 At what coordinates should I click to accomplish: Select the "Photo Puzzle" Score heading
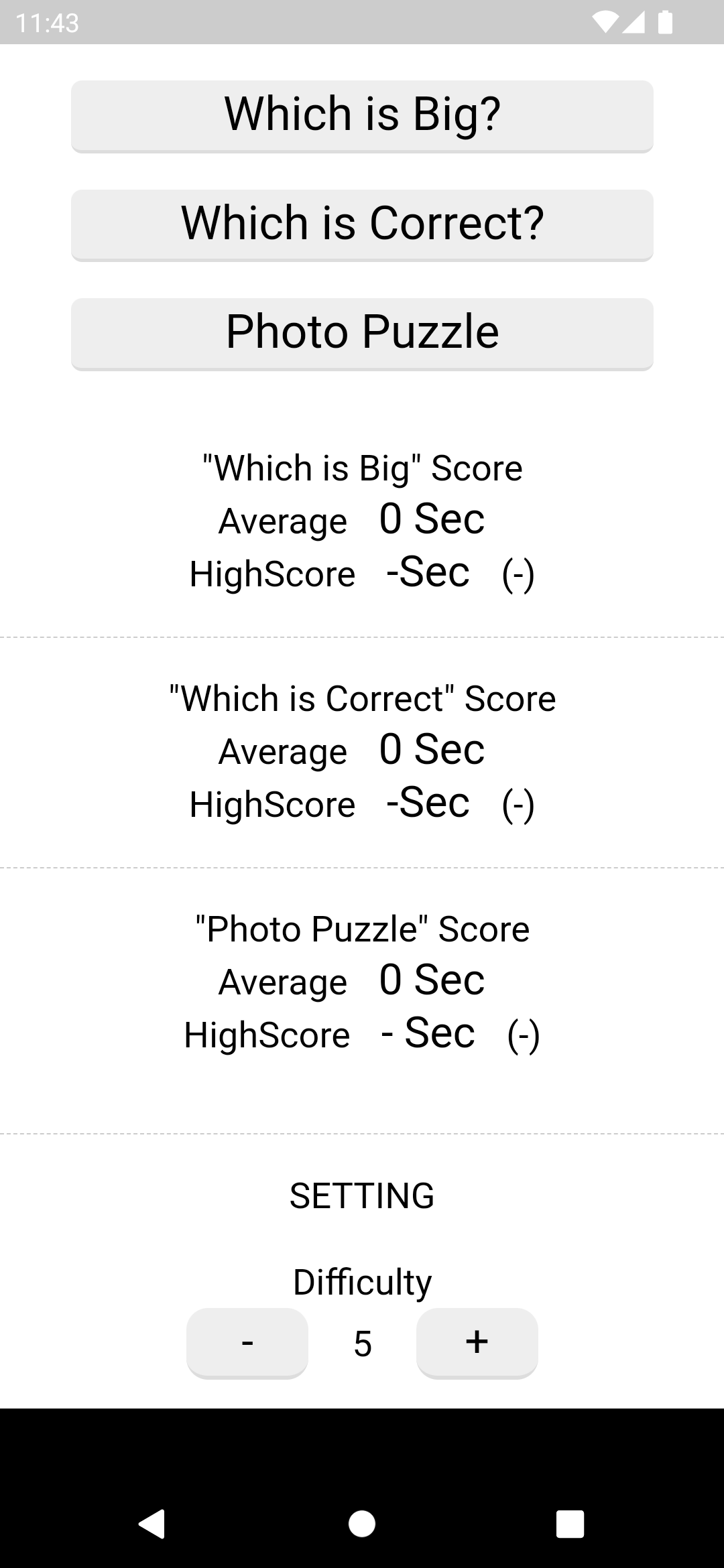click(362, 929)
